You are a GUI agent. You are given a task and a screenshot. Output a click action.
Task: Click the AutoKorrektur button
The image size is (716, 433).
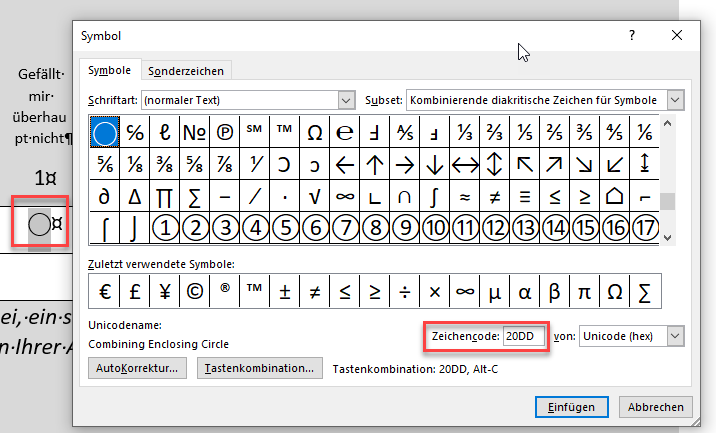tap(137, 368)
